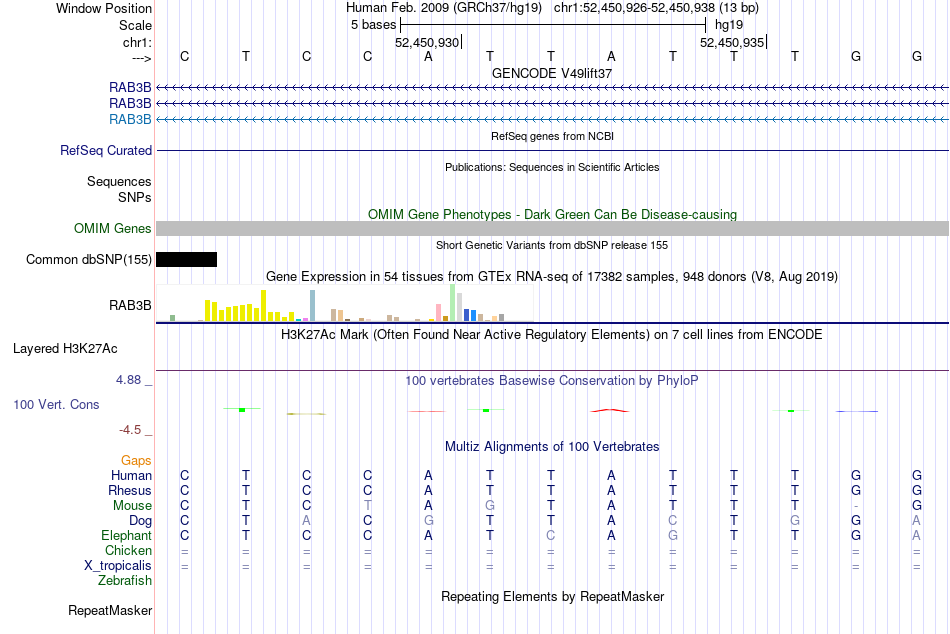Image resolution: width=950 pixels, height=634 pixels.
Task: Click the pink bar in the GTEx chart
Action: click(439, 312)
